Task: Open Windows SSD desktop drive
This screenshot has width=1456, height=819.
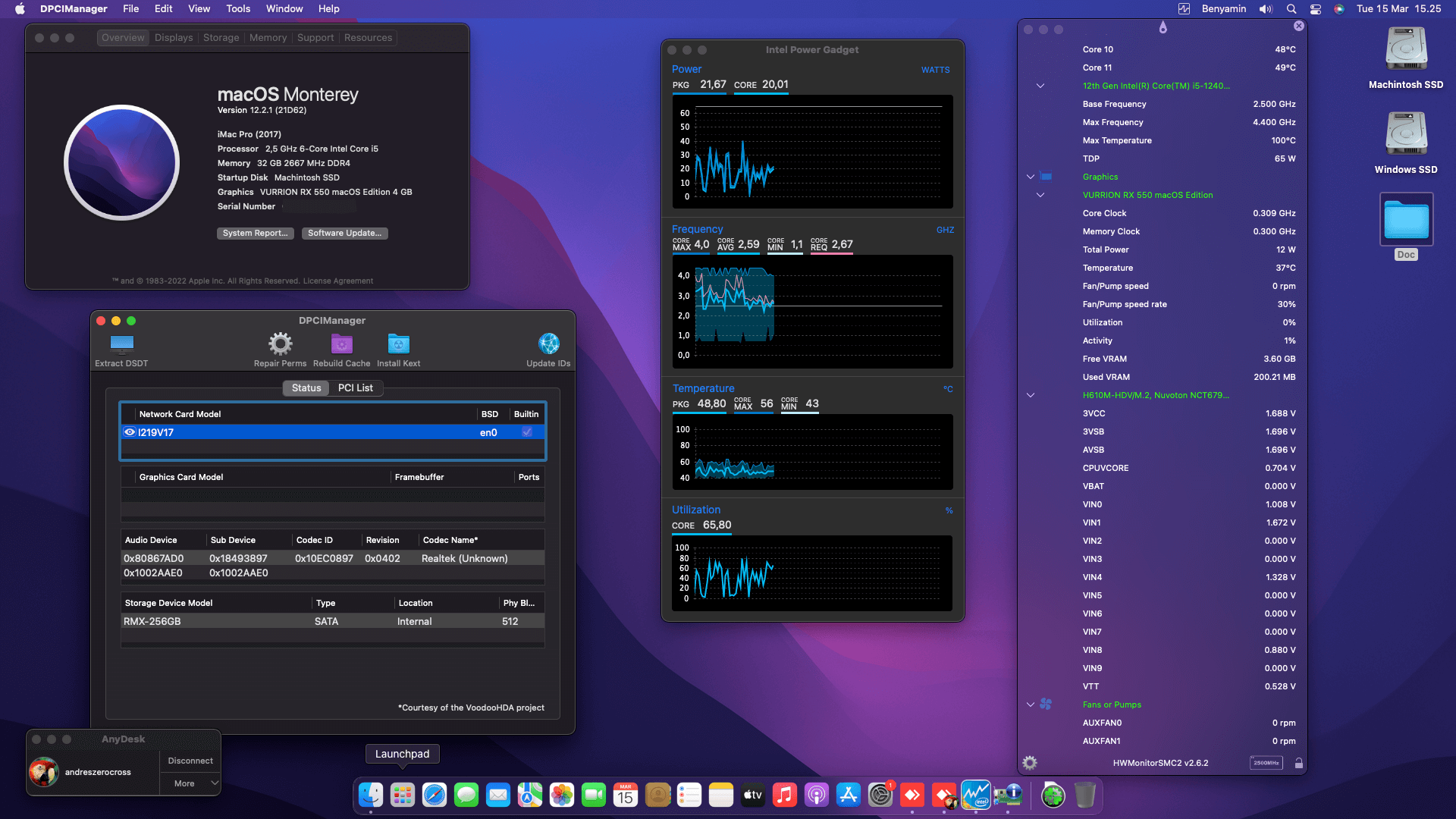Action: [x=1406, y=135]
